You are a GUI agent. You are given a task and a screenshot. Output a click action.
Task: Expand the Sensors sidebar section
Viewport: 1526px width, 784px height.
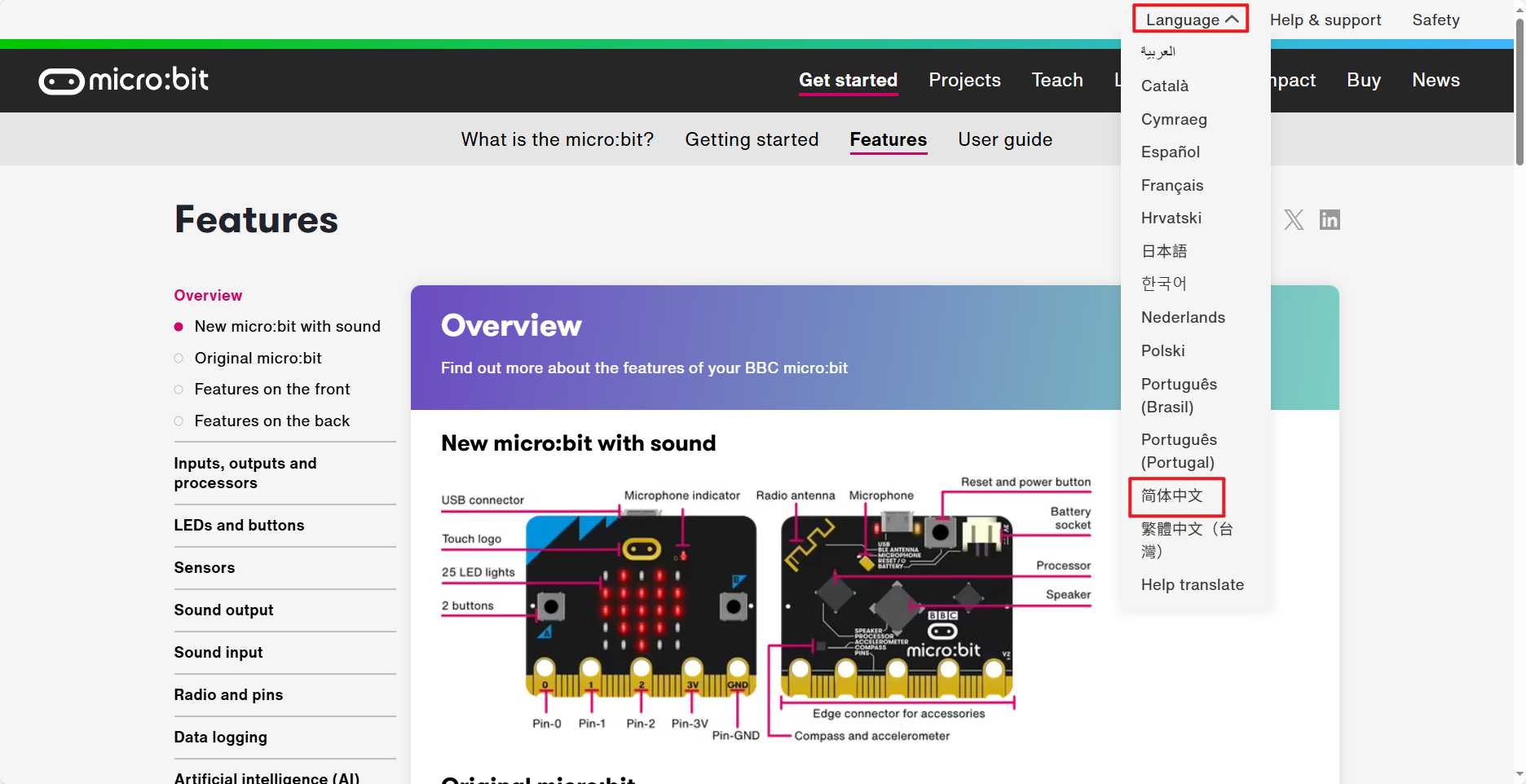click(204, 567)
